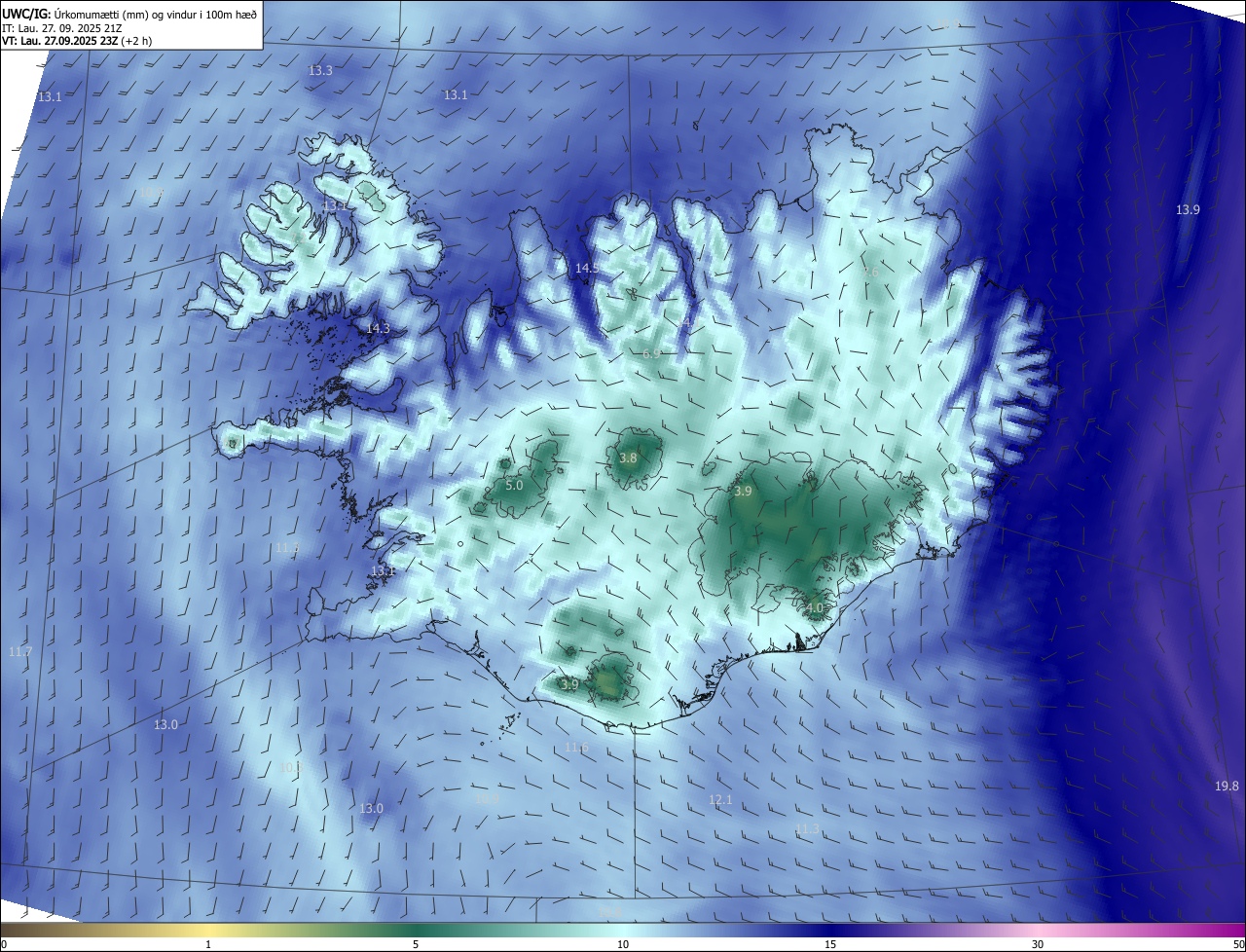Click the 50 tick on the color scale
Screen dimensions: 1246x952
[x=1238, y=944]
